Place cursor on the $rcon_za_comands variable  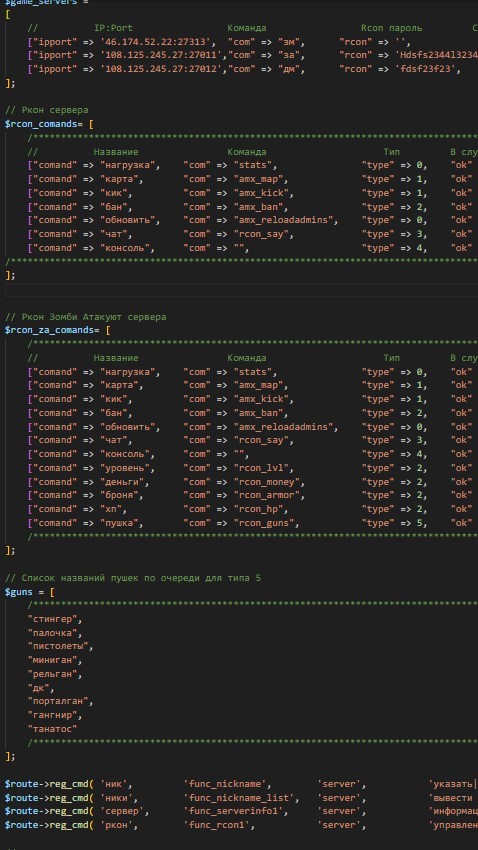point(49,330)
